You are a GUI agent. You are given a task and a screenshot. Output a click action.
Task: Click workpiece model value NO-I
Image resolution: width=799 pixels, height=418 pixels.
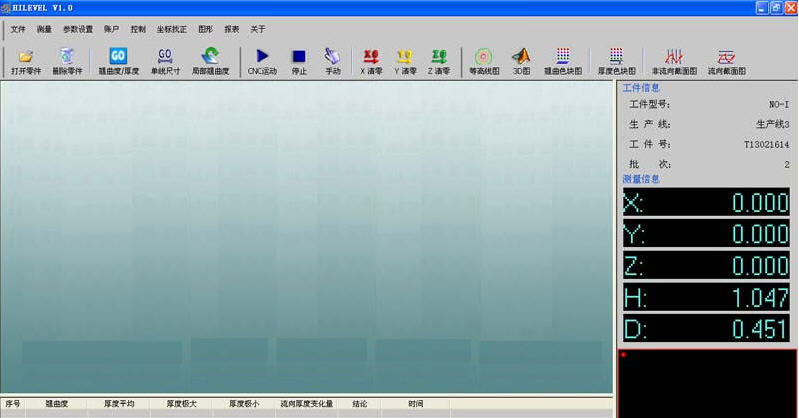coord(779,104)
